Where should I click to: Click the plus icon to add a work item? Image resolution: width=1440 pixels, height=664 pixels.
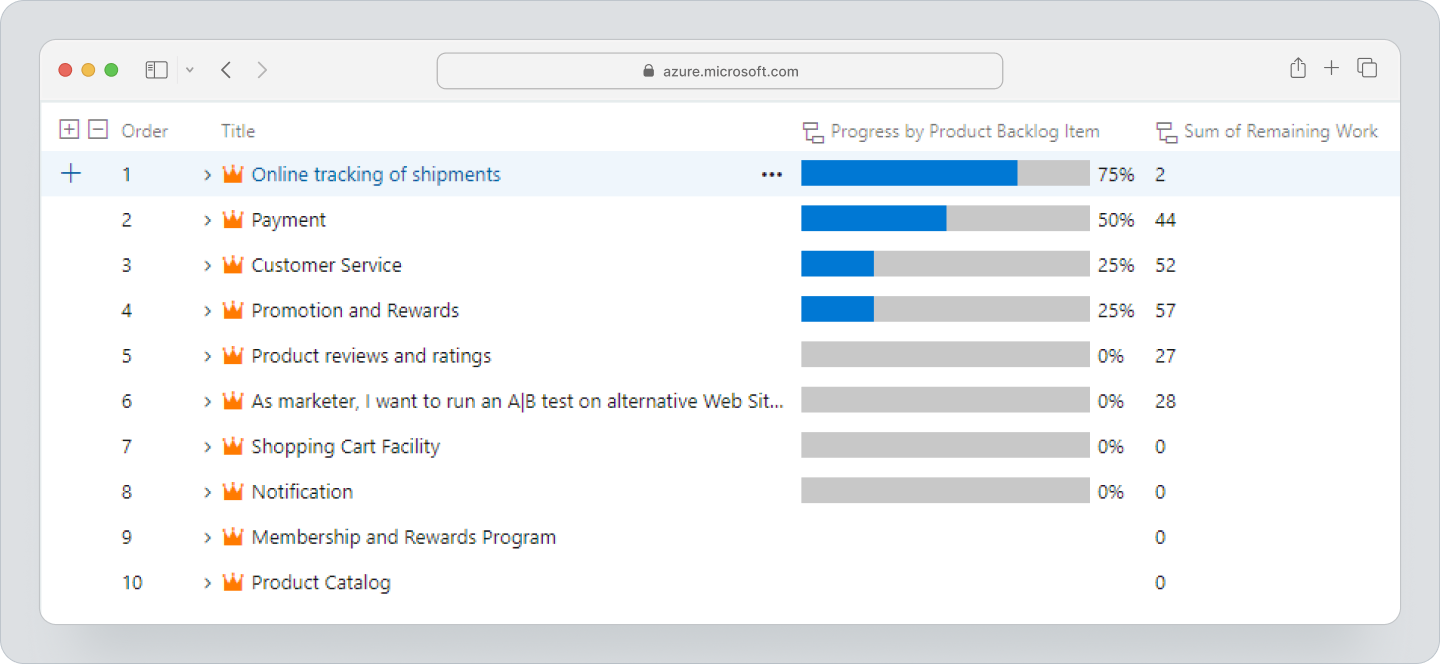pyautogui.click(x=71, y=173)
